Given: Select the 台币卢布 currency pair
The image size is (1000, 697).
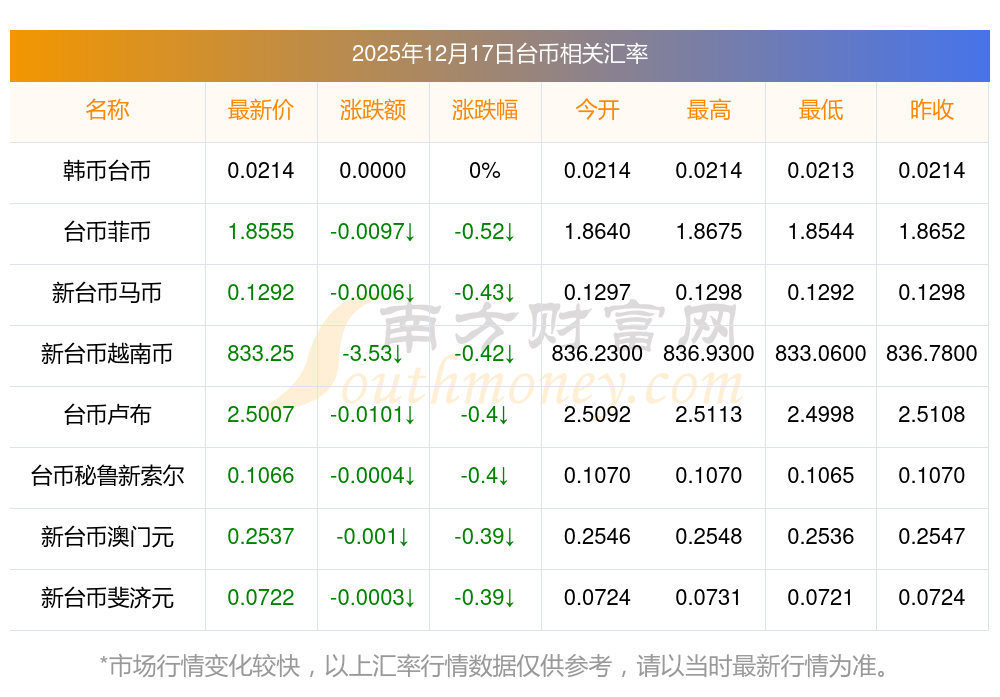Looking at the screenshot, I should (107, 415).
